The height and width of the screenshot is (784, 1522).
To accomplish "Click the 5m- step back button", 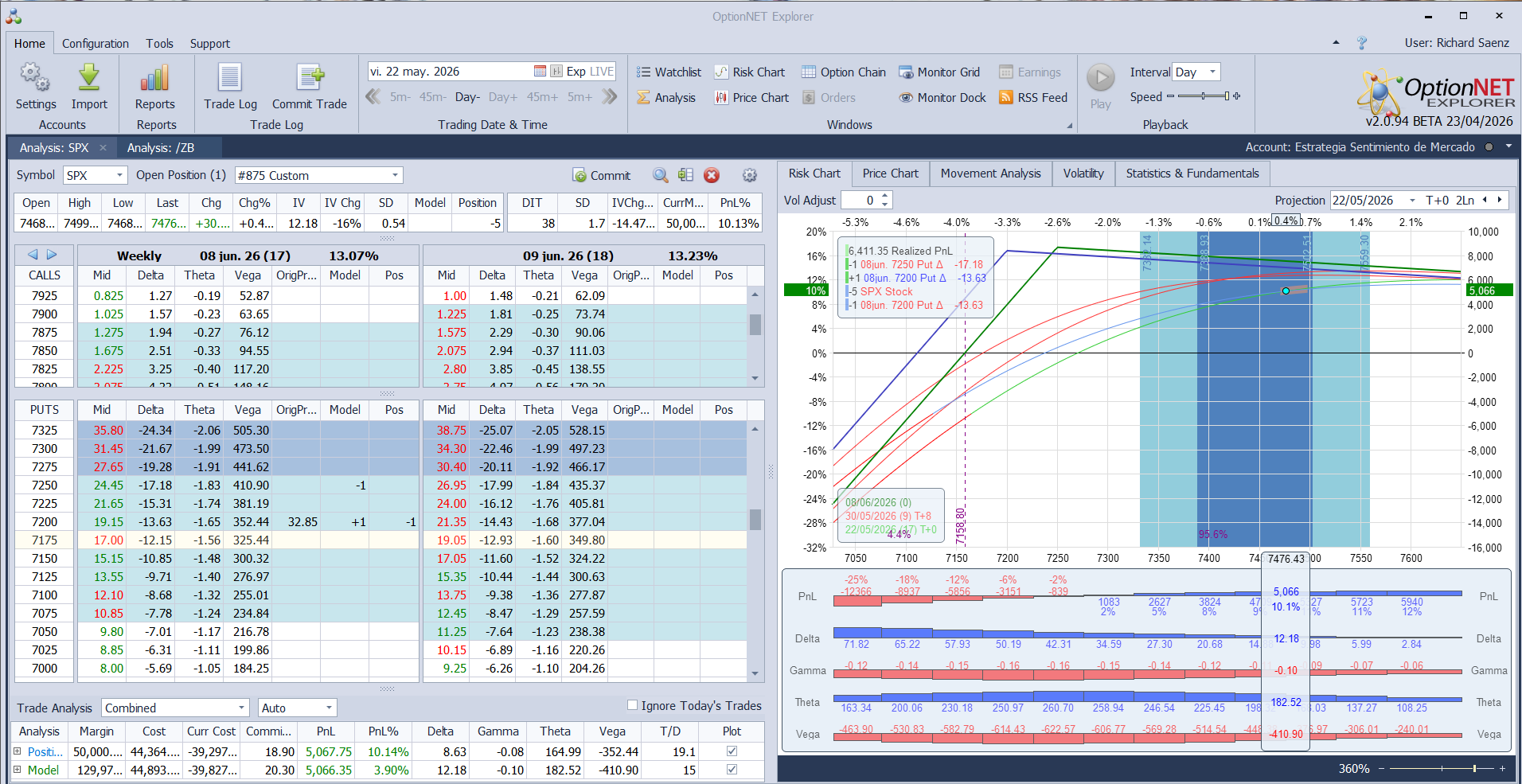I will pos(400,97).
